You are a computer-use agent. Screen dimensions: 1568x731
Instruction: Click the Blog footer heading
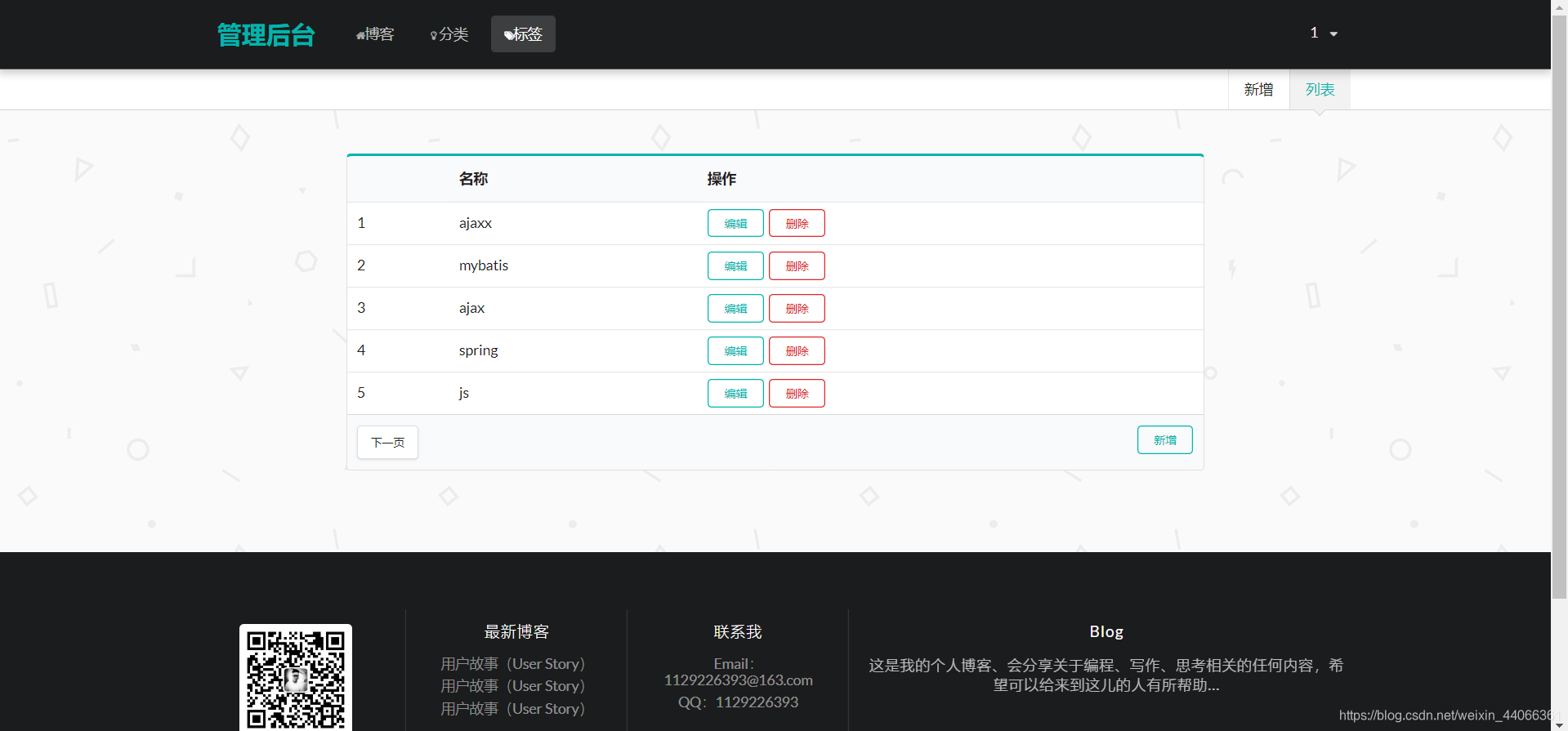pos(1106,632)
